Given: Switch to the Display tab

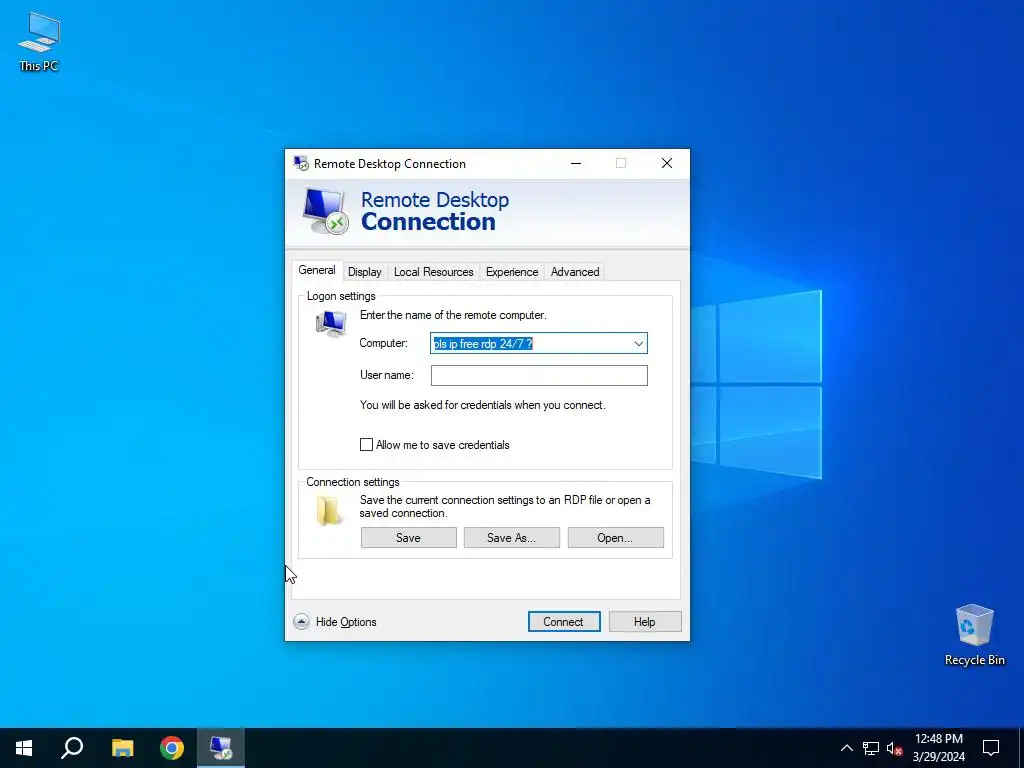Looking at the screenshot, I should [364, 272].
